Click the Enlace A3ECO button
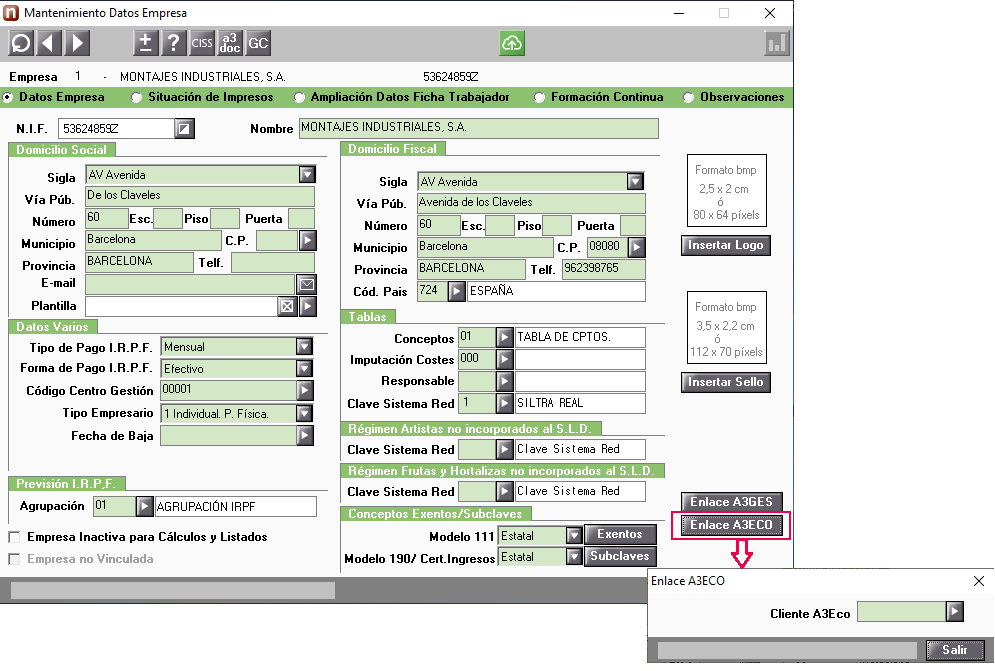This screenshot has width=995, height=671. 732,525
